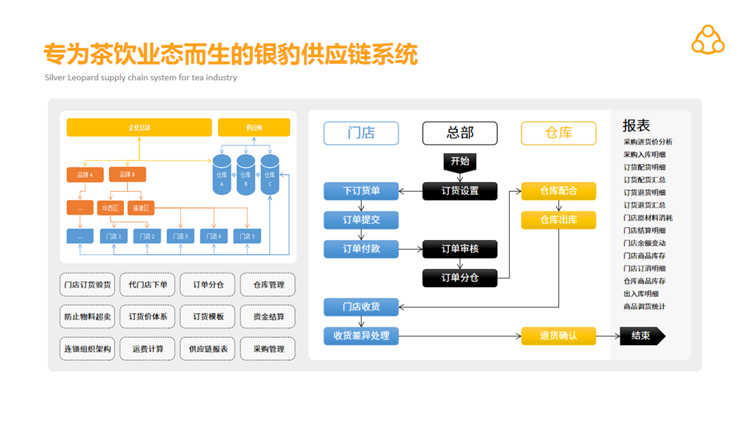Click the 门店原材料消耗 report entry
Screen dimensions: 750x422
(648, 218)
